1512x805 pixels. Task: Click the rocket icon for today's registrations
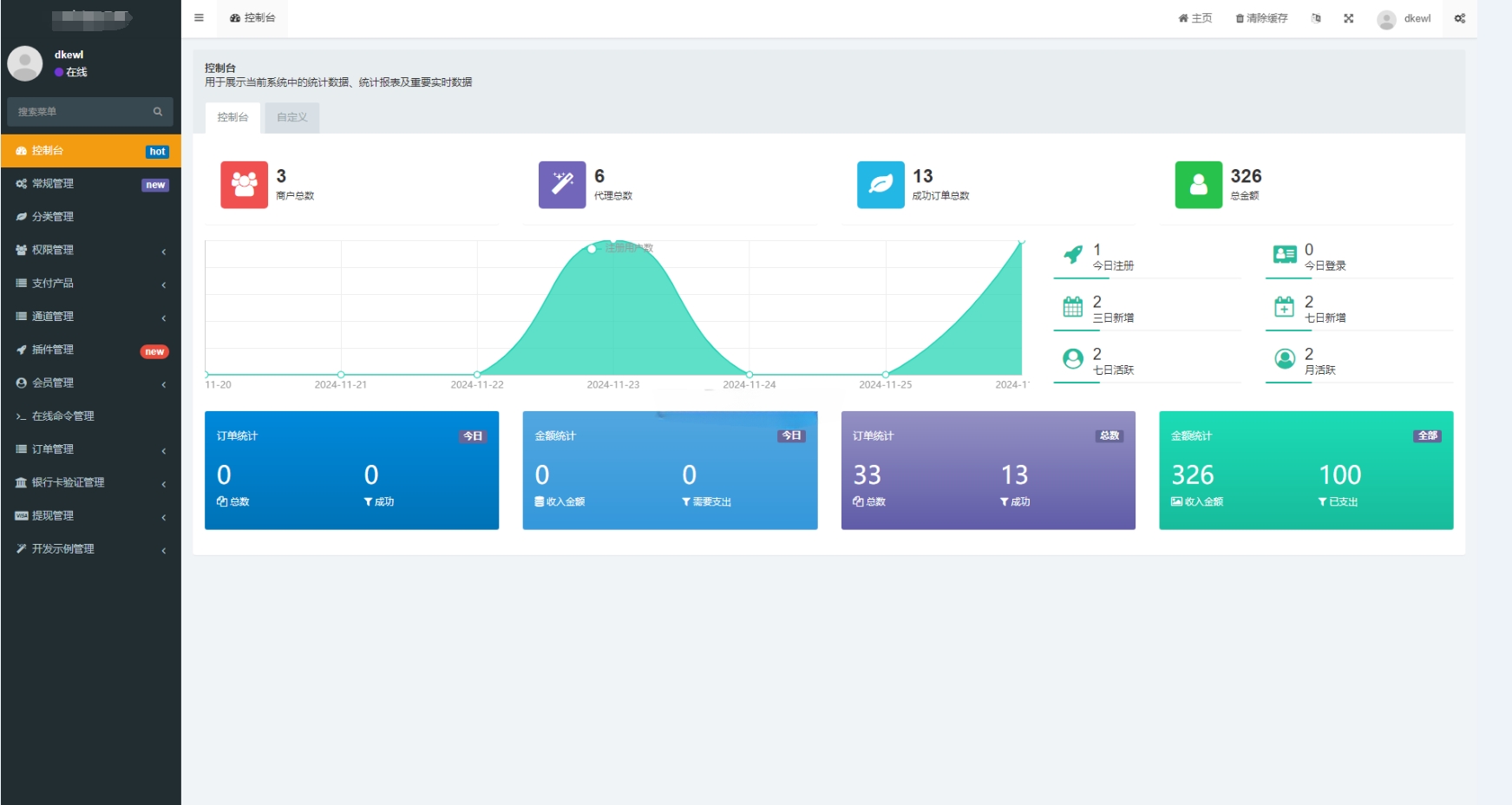tap(1073, 255)
